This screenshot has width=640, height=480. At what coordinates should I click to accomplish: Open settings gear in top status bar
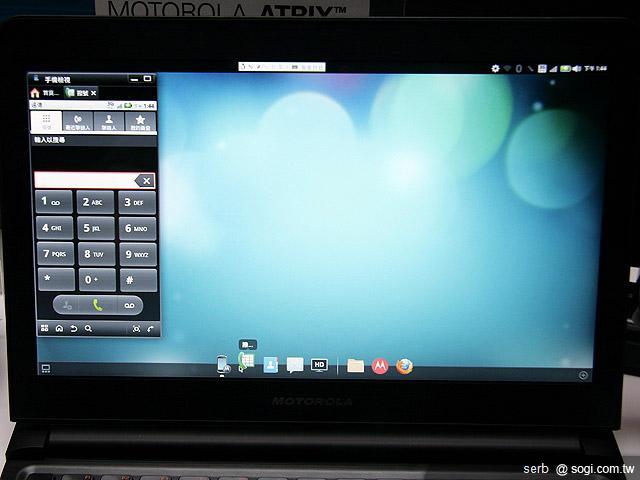tap(495, 69)
